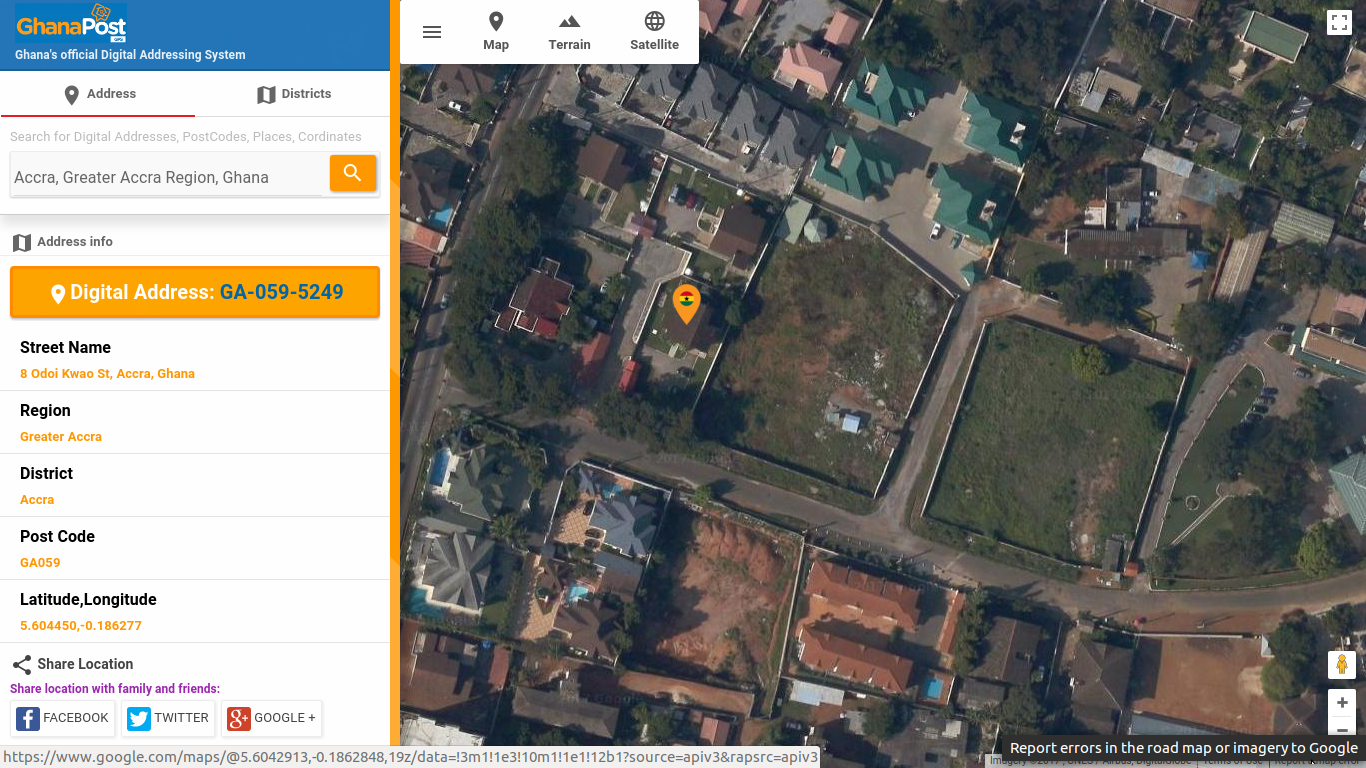This screenshot has width=1366, height=768.
Task: Share location on Google +
Action: [x=272, y=718]
